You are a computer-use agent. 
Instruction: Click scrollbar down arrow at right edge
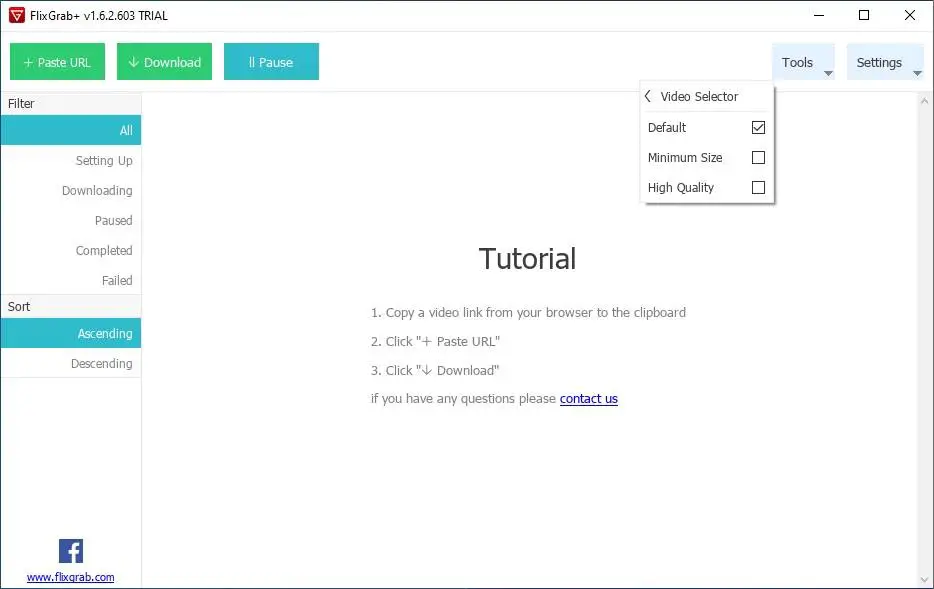click(924, 579)
